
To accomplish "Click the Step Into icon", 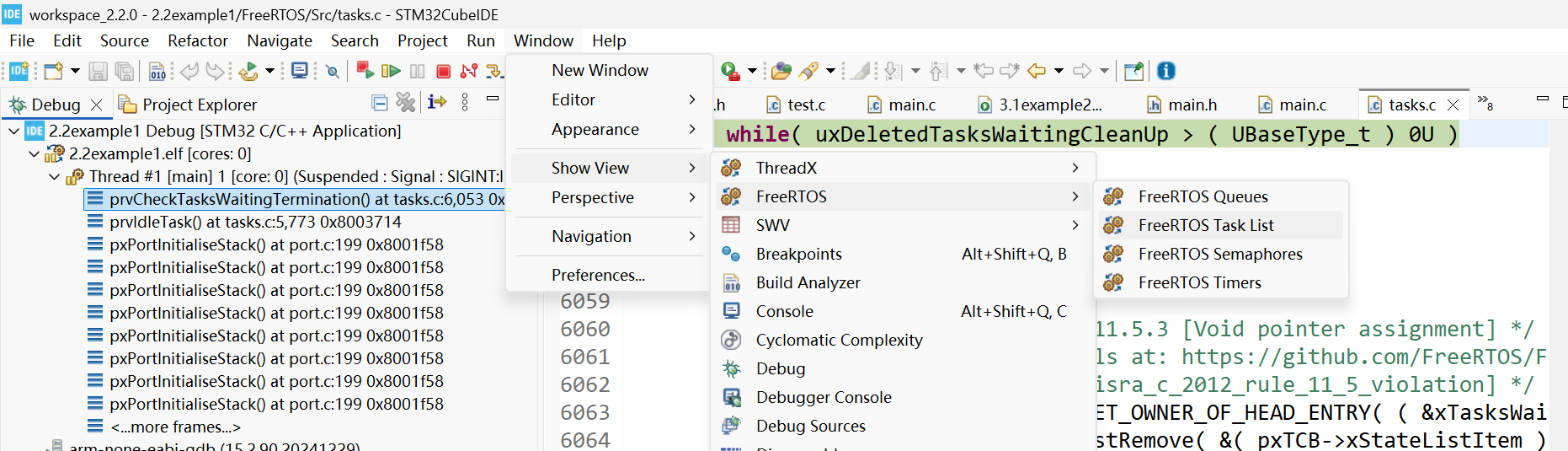I will [x=495, y=72].
